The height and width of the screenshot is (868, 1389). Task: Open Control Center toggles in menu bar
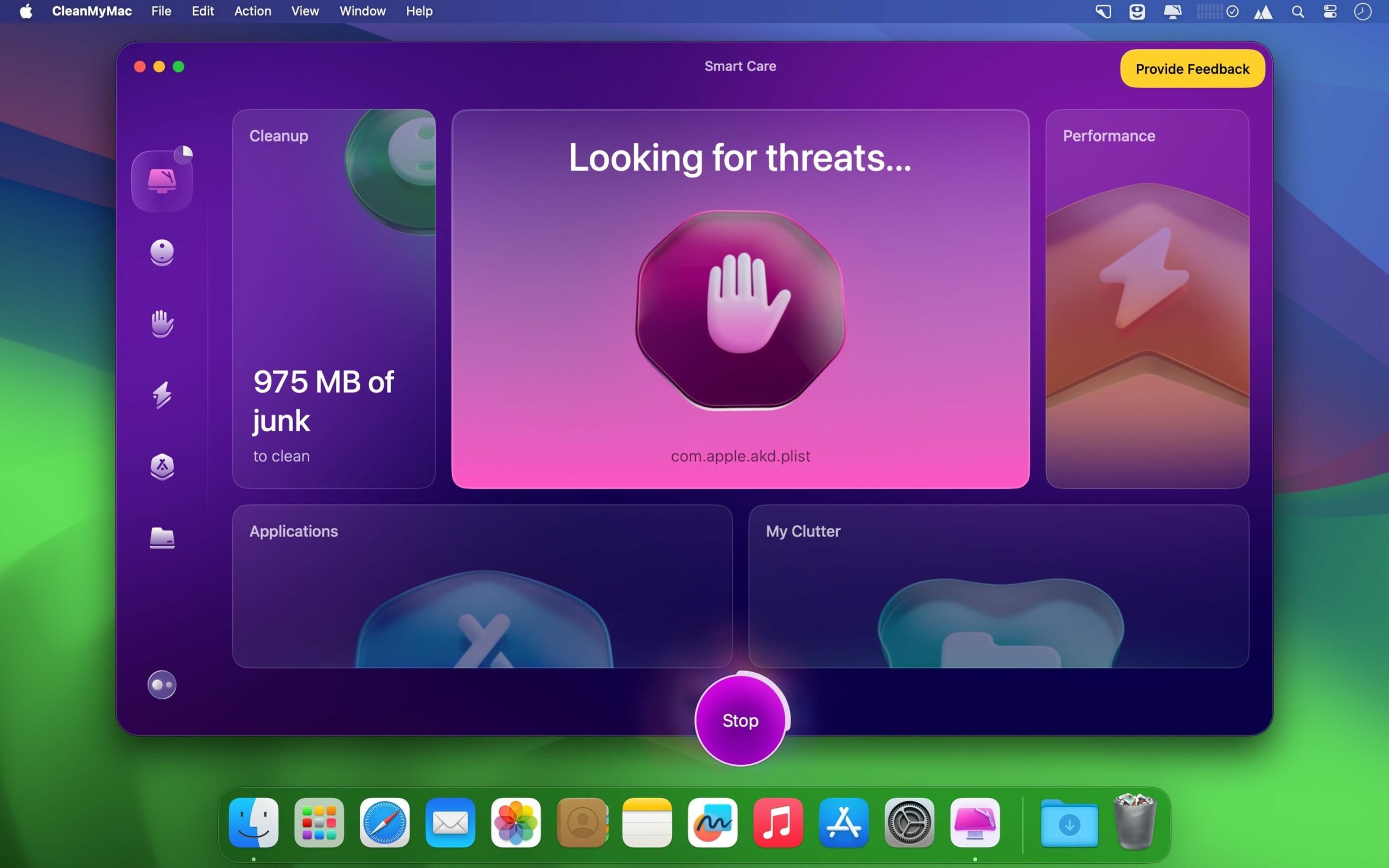click(1330, 11)
